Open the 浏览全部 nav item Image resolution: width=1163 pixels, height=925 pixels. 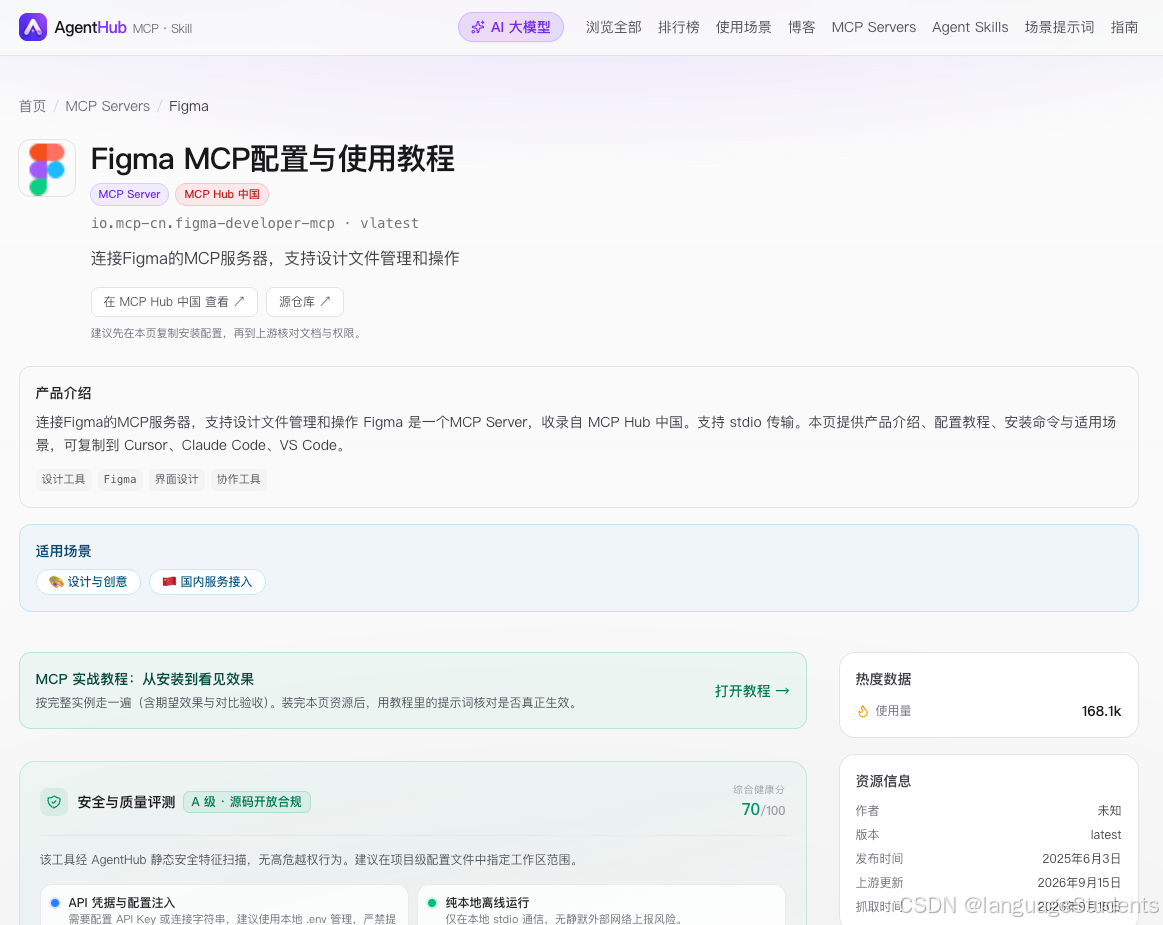(x=613, y=27)
